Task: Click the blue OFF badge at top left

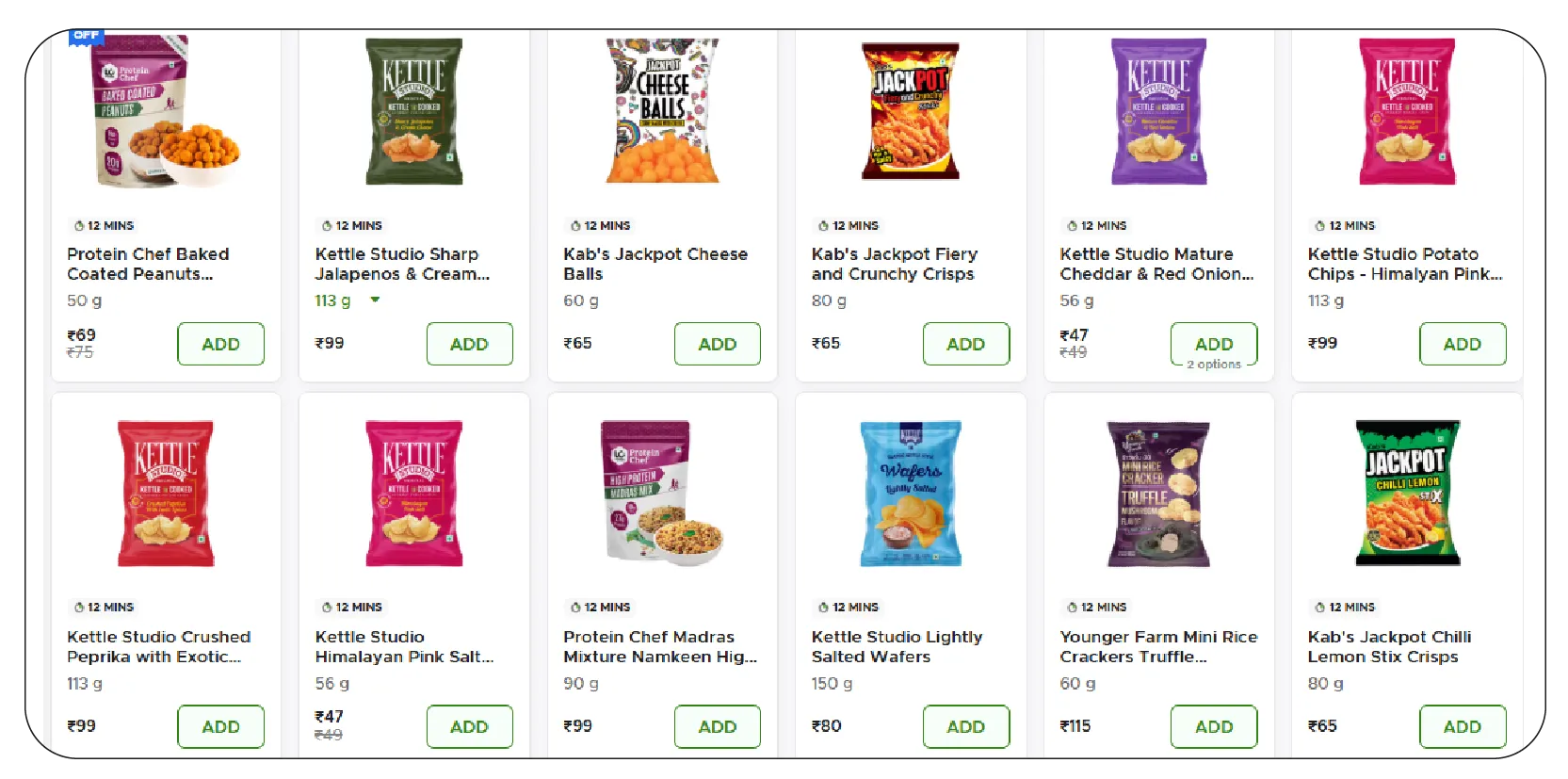Action: [85, 36]
